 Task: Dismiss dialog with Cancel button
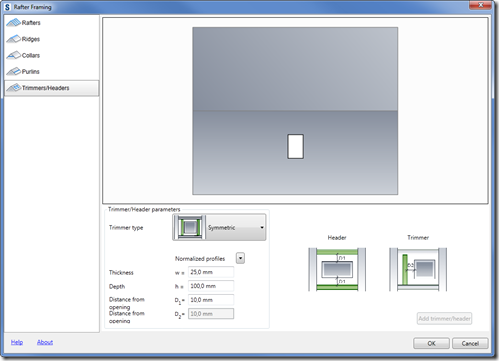click(x=470, y=343)
